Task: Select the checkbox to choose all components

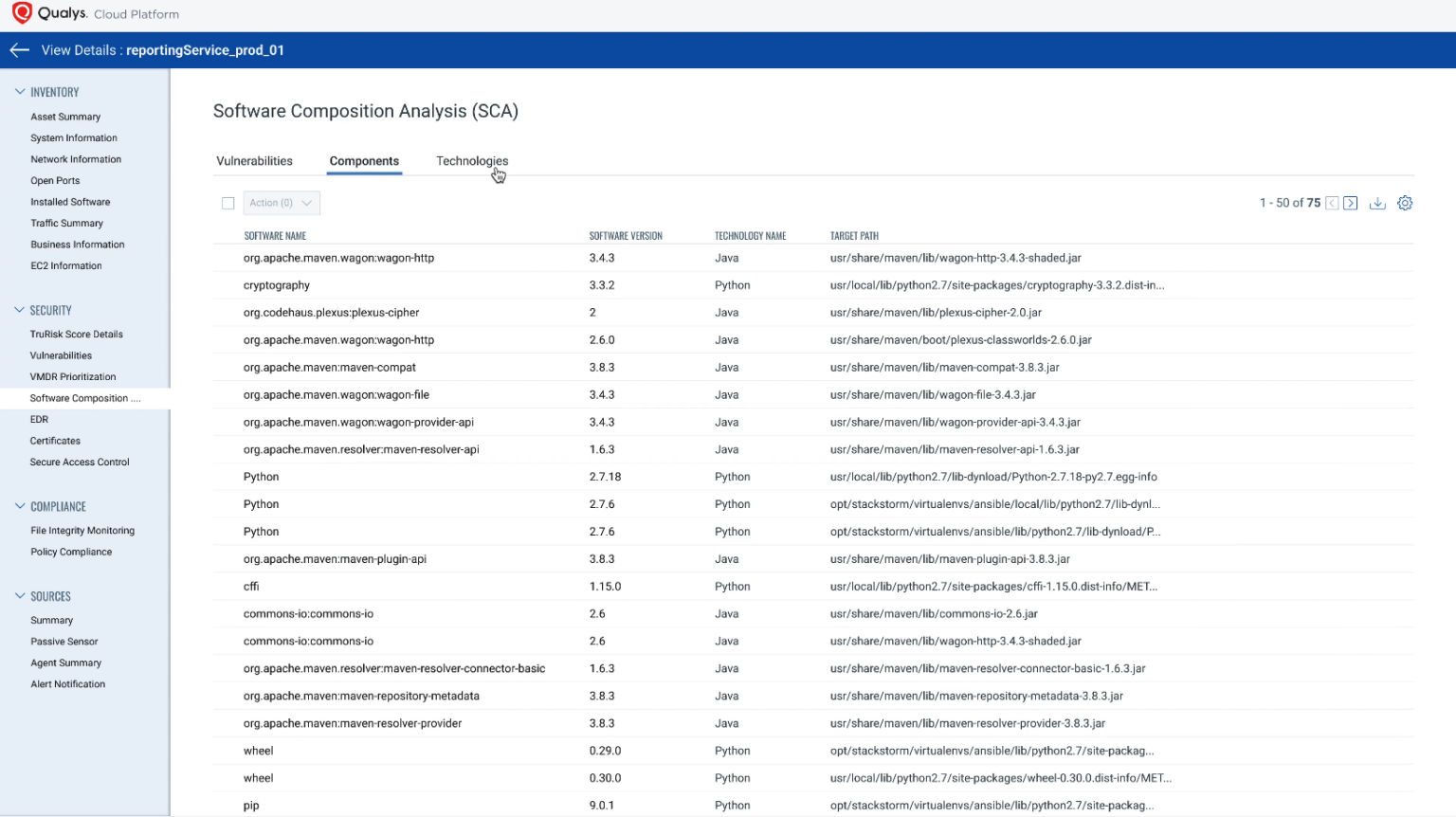Action: pyautogui.click(x=227, y=202)
